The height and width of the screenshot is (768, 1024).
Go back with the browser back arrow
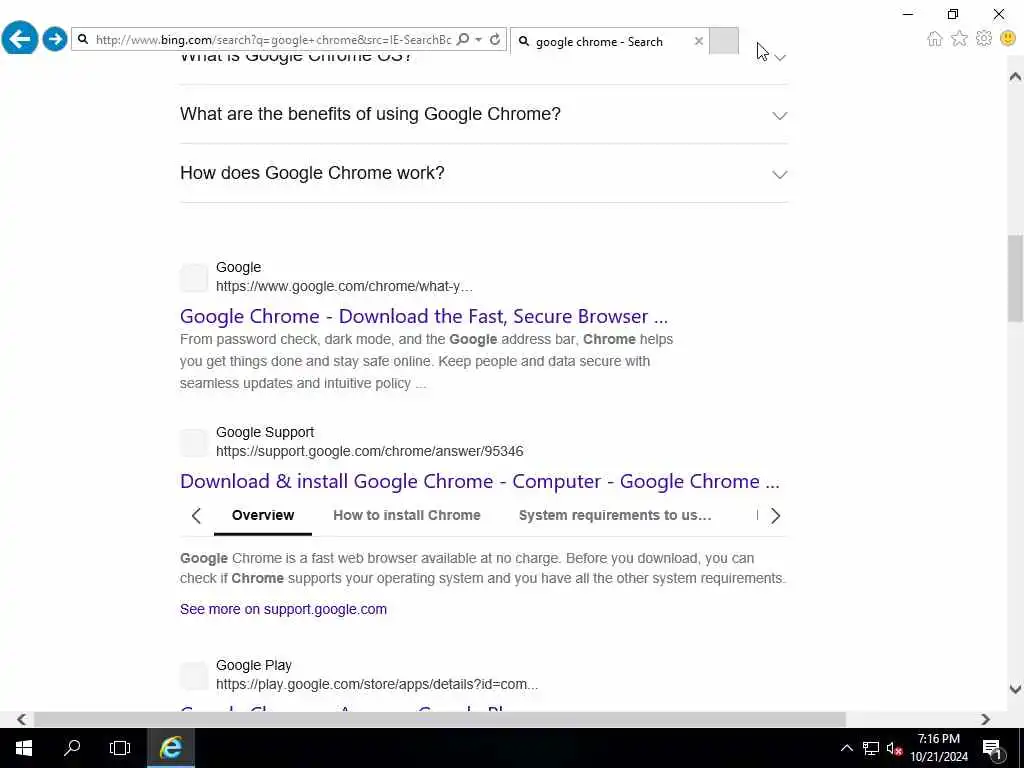point(20,39)
